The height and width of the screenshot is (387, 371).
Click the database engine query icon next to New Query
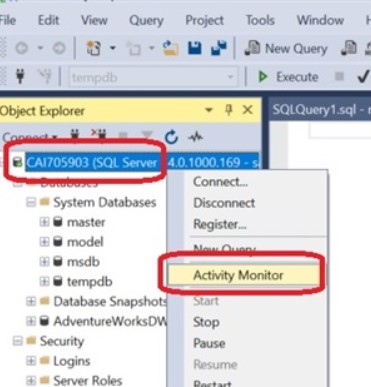coord(349,49)
